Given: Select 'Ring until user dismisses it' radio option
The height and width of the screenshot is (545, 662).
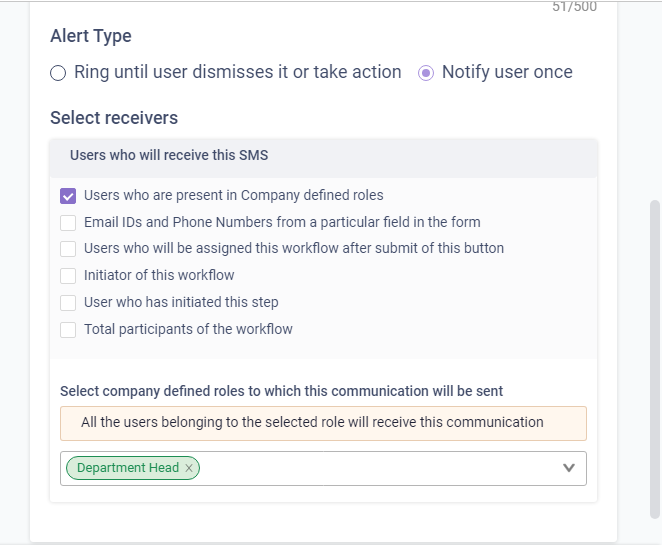Looking at the screenshot, I should tap(58, 73).
